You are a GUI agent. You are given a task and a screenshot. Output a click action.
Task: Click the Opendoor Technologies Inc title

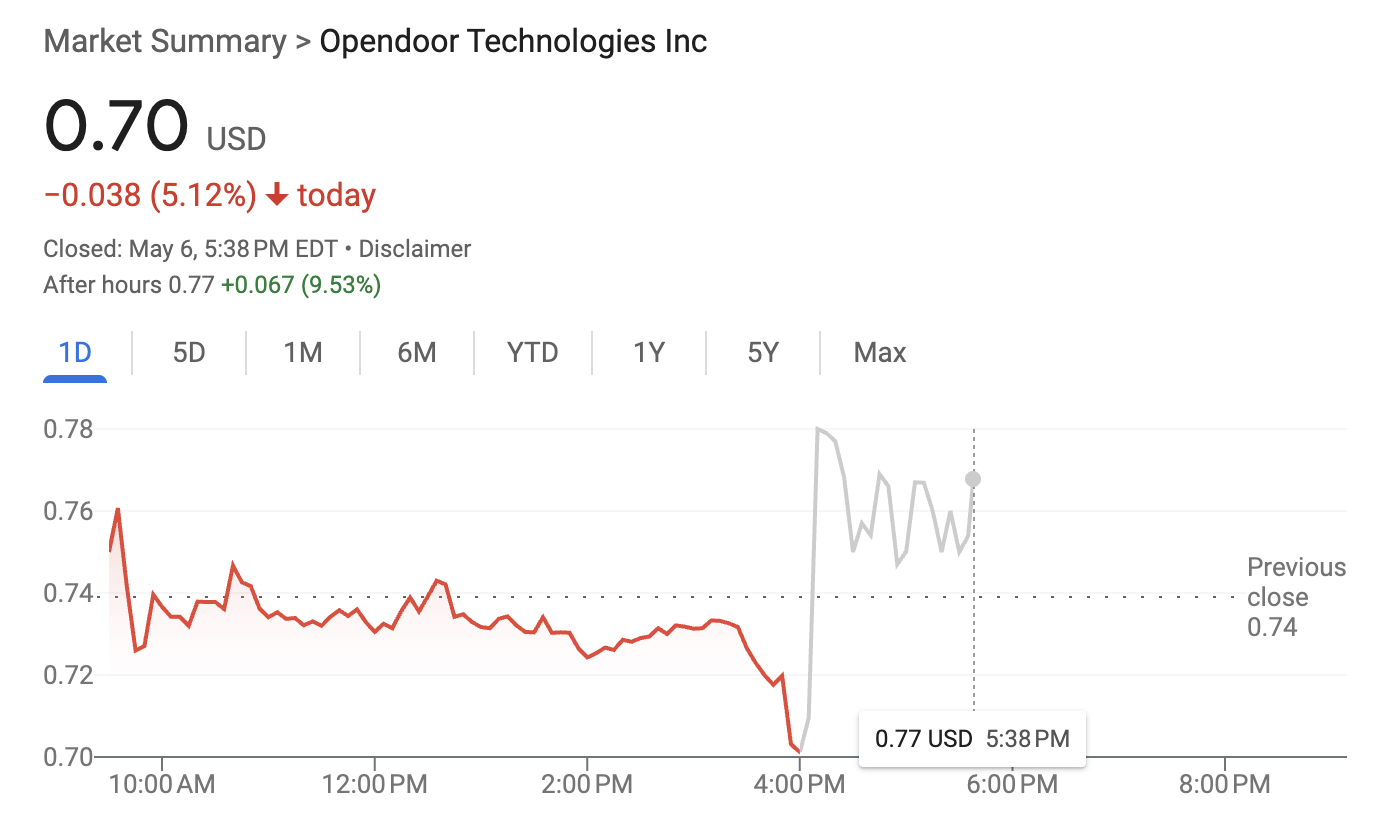pyautogui.click(x=513, y=42)
